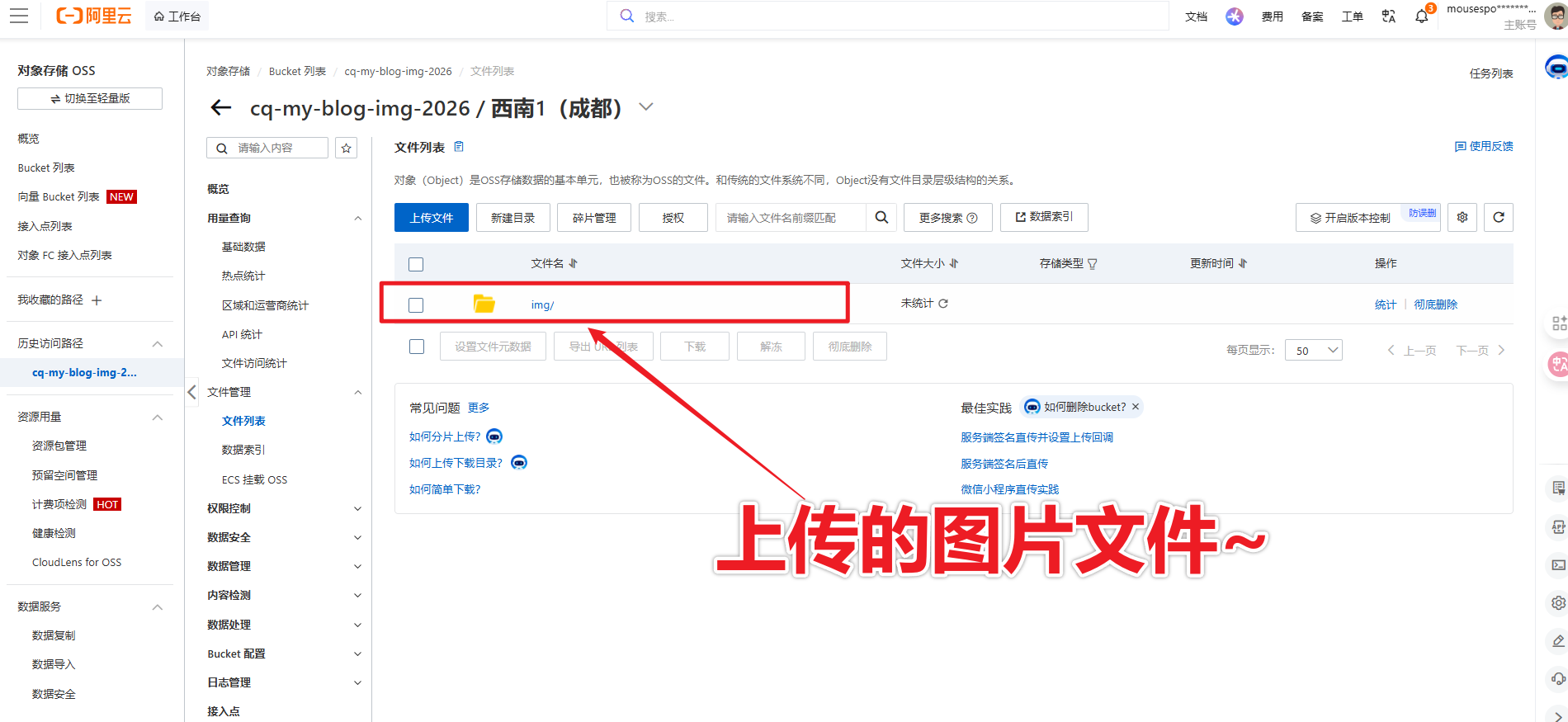This screenshot has width=1568, height=722.
Task: Click the document icon next to 文件列表
Action: click(459, 147)
